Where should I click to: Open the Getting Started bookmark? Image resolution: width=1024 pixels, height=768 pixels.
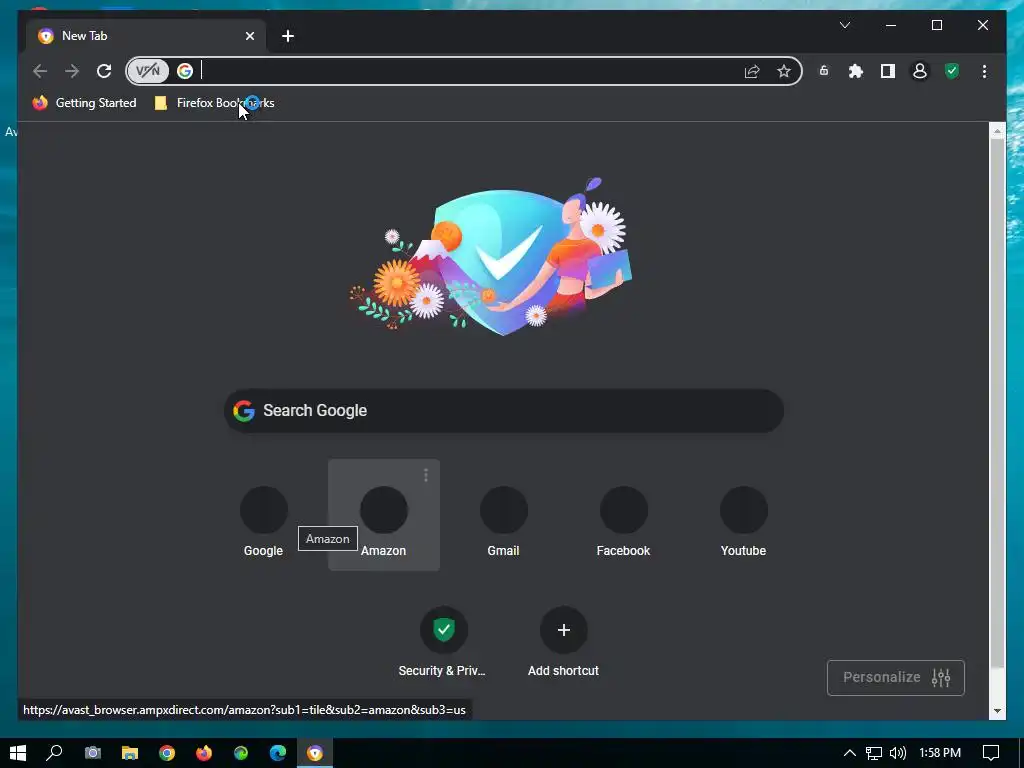(84, 103)
